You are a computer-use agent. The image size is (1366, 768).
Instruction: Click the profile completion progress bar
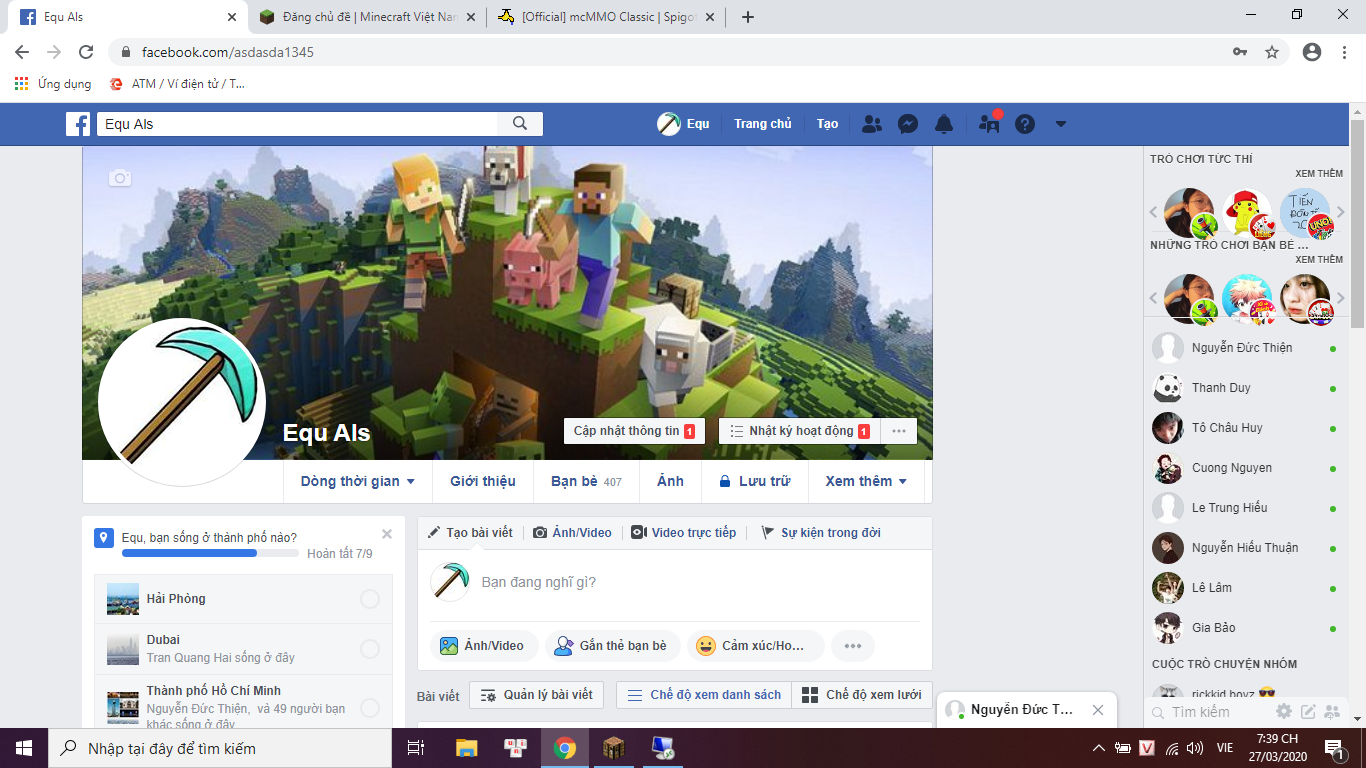pyautogui.click(x=210, y=553)
